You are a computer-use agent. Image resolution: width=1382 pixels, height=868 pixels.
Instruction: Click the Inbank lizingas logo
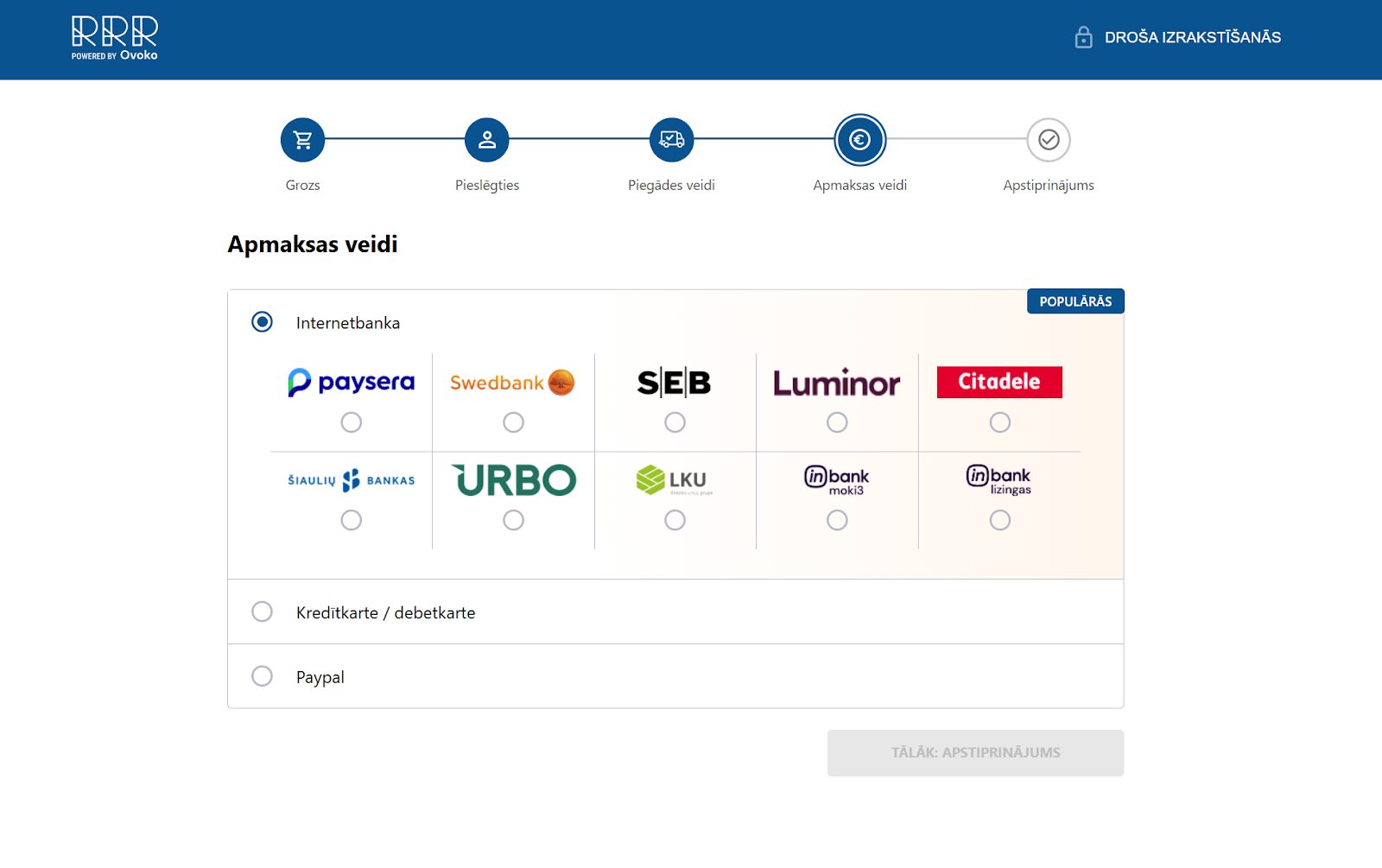tap(999, 479)
